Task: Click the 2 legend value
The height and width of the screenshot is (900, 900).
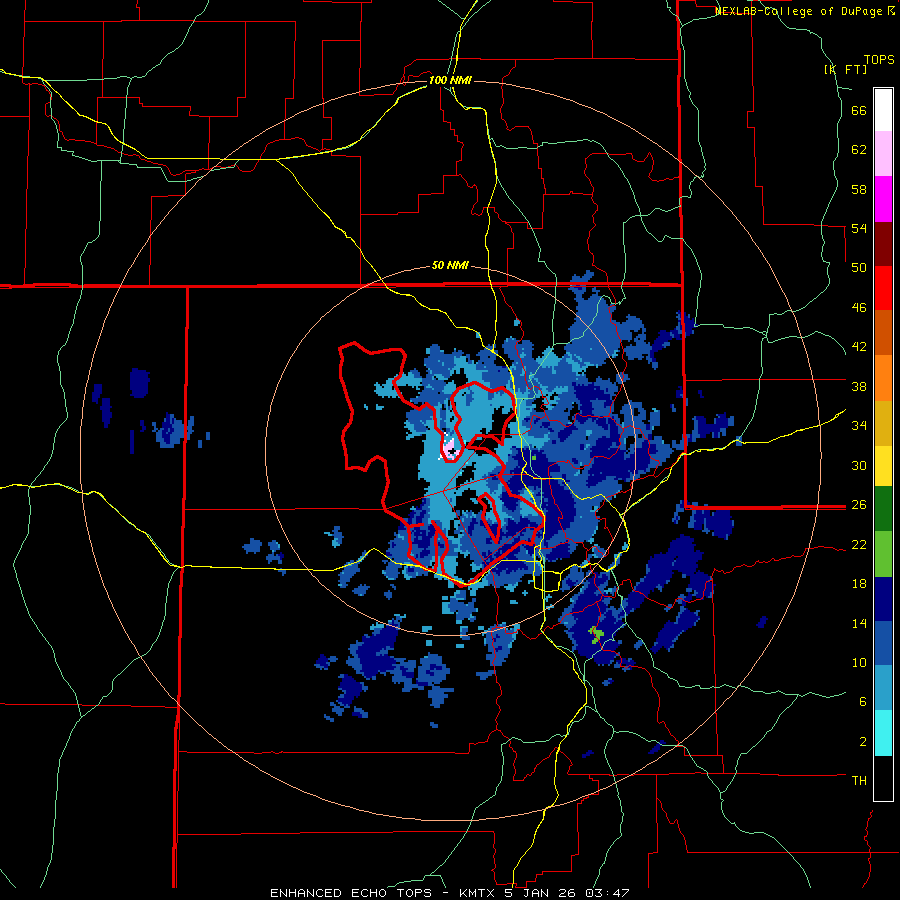Action: coord(863,742)
